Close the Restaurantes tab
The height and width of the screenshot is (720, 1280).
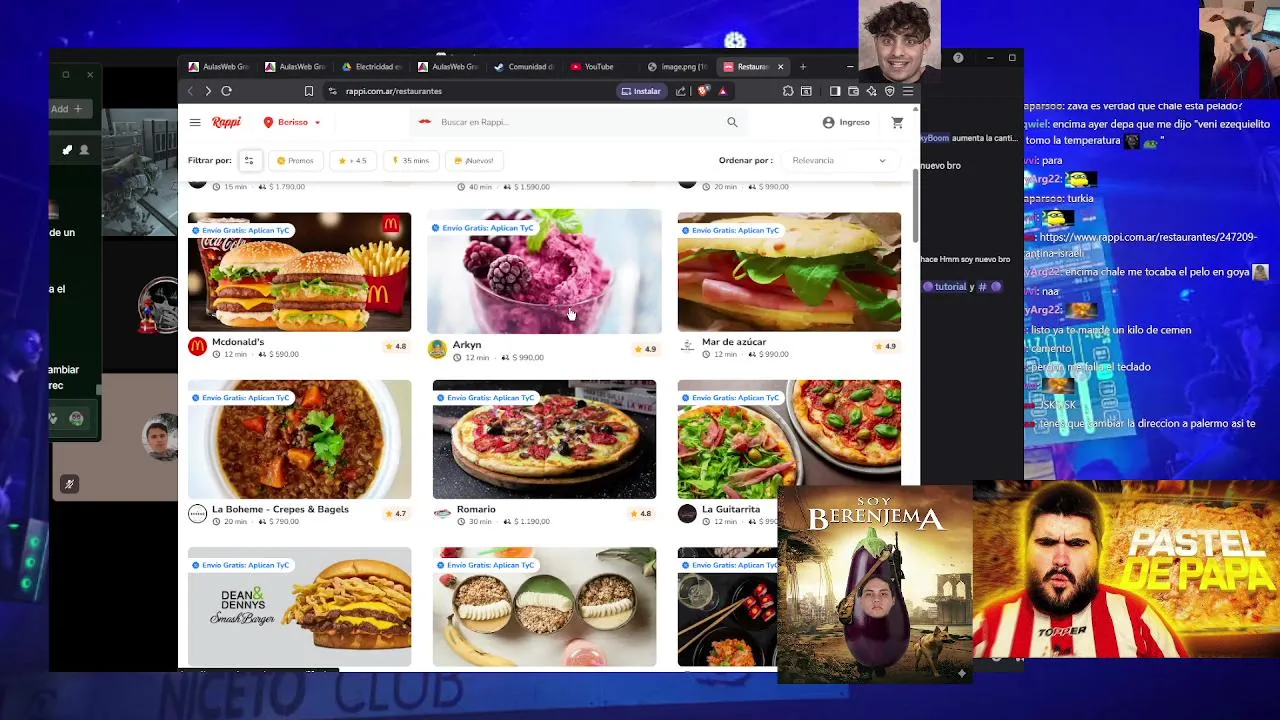[780, 67]
